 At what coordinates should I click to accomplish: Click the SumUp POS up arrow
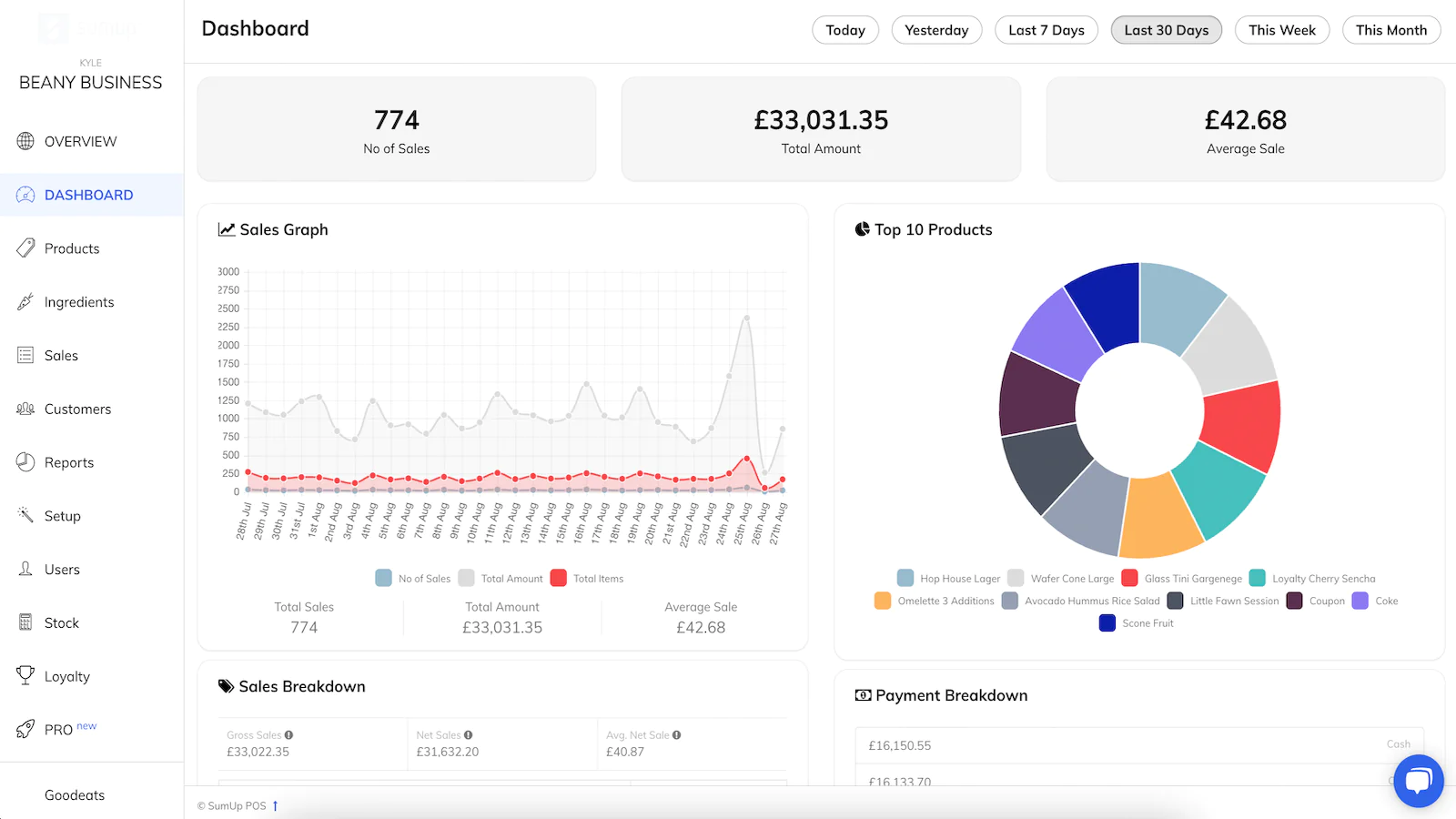point(275,805)
